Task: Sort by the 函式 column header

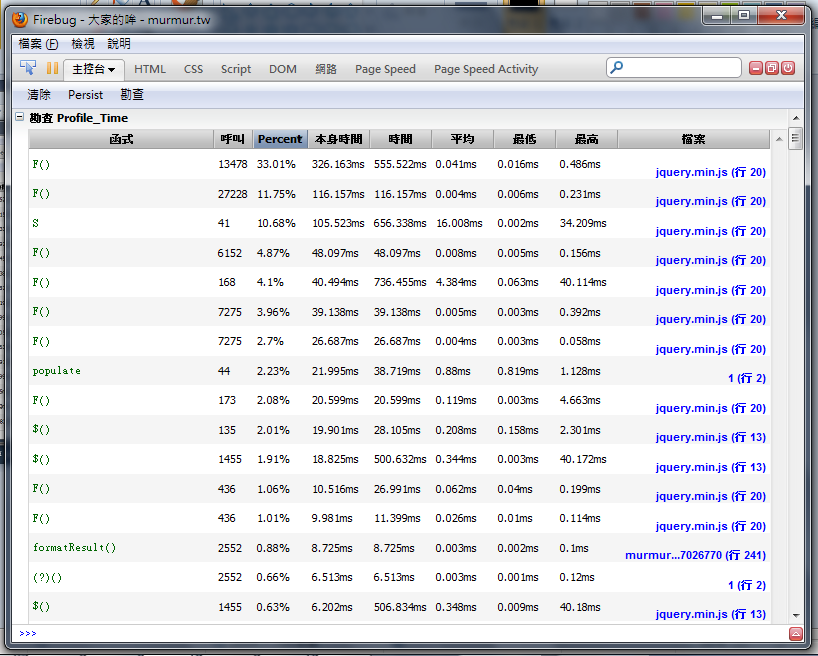Action: [x=121, y=139]
